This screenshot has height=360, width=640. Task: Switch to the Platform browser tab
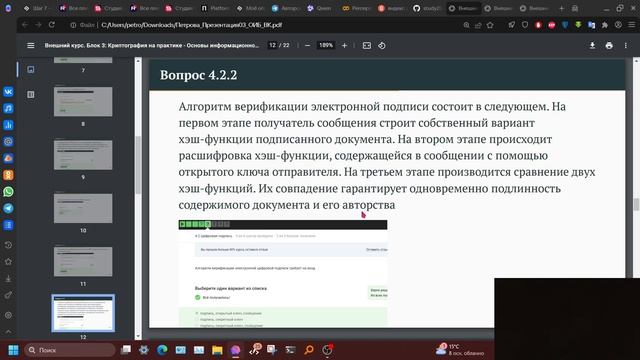(215, 8)
